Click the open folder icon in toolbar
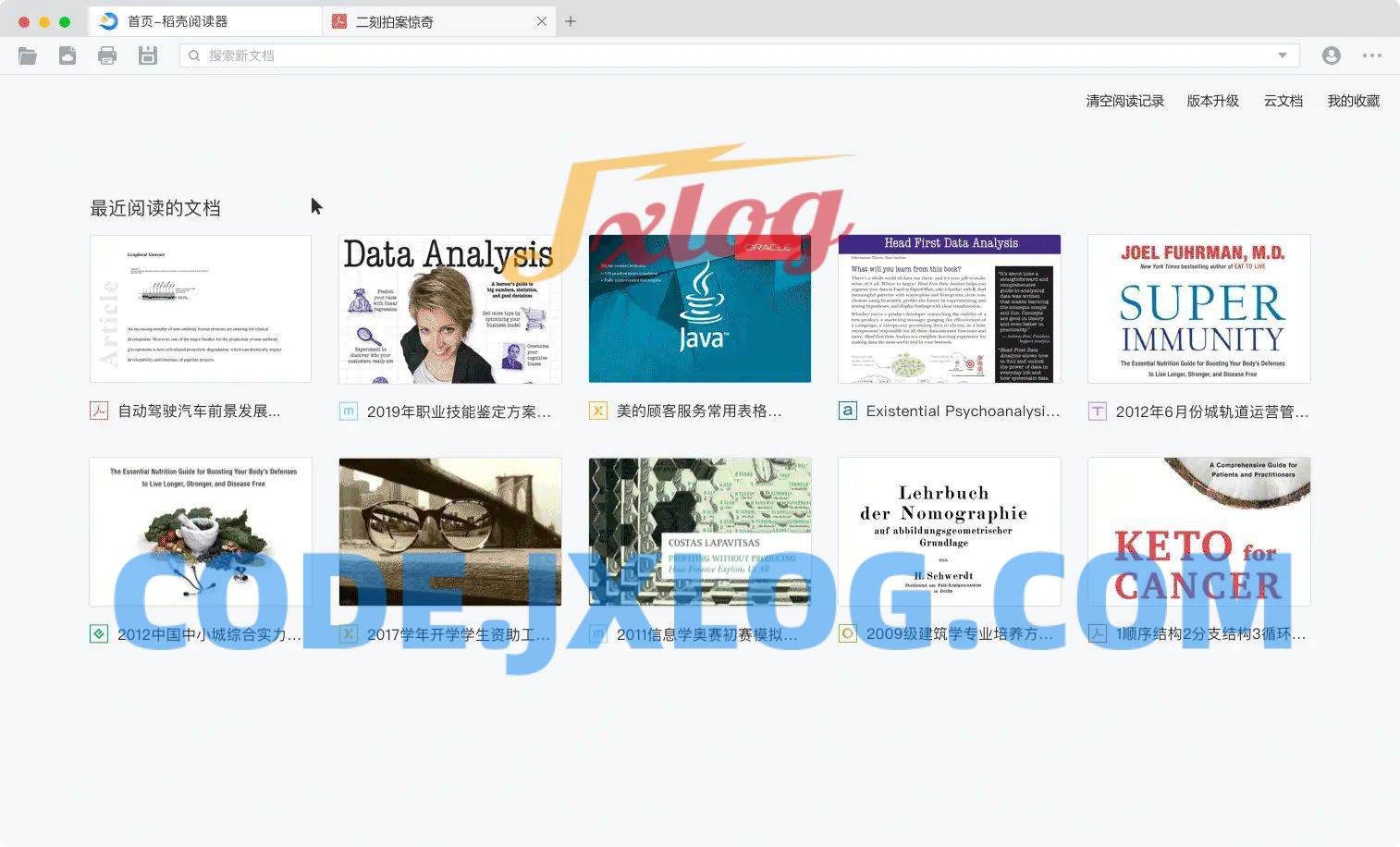The width and height of the screenshot is (1400, 847). click(x=28, y=55)
